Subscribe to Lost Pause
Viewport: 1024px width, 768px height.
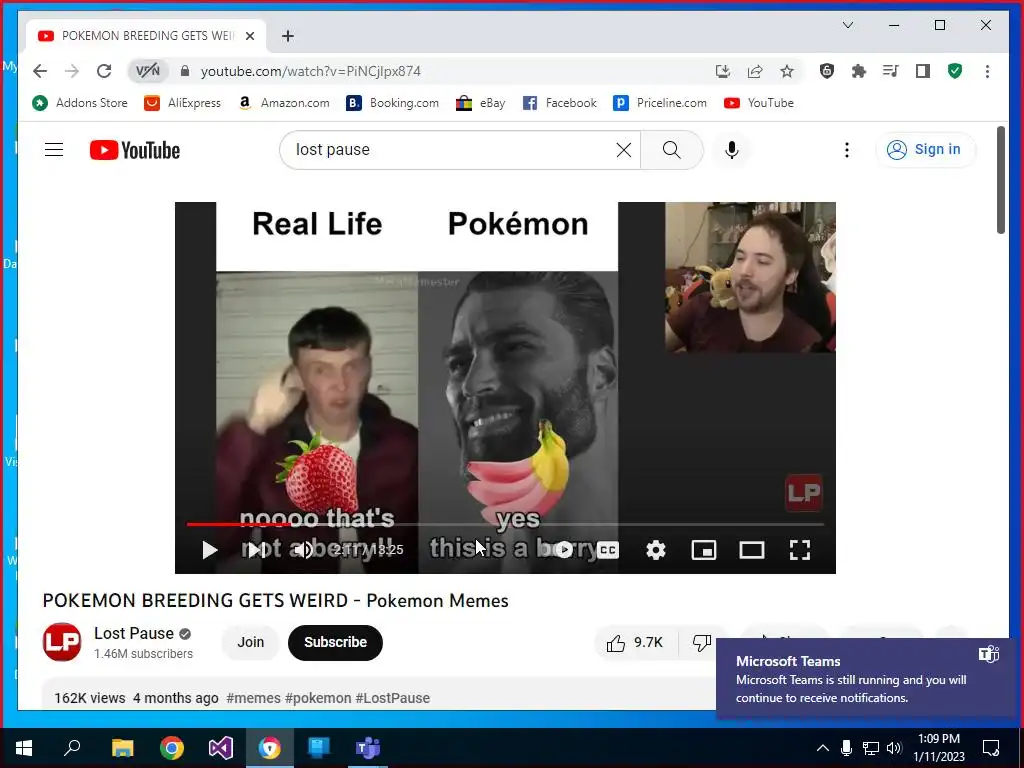click(x=335, y=643)
